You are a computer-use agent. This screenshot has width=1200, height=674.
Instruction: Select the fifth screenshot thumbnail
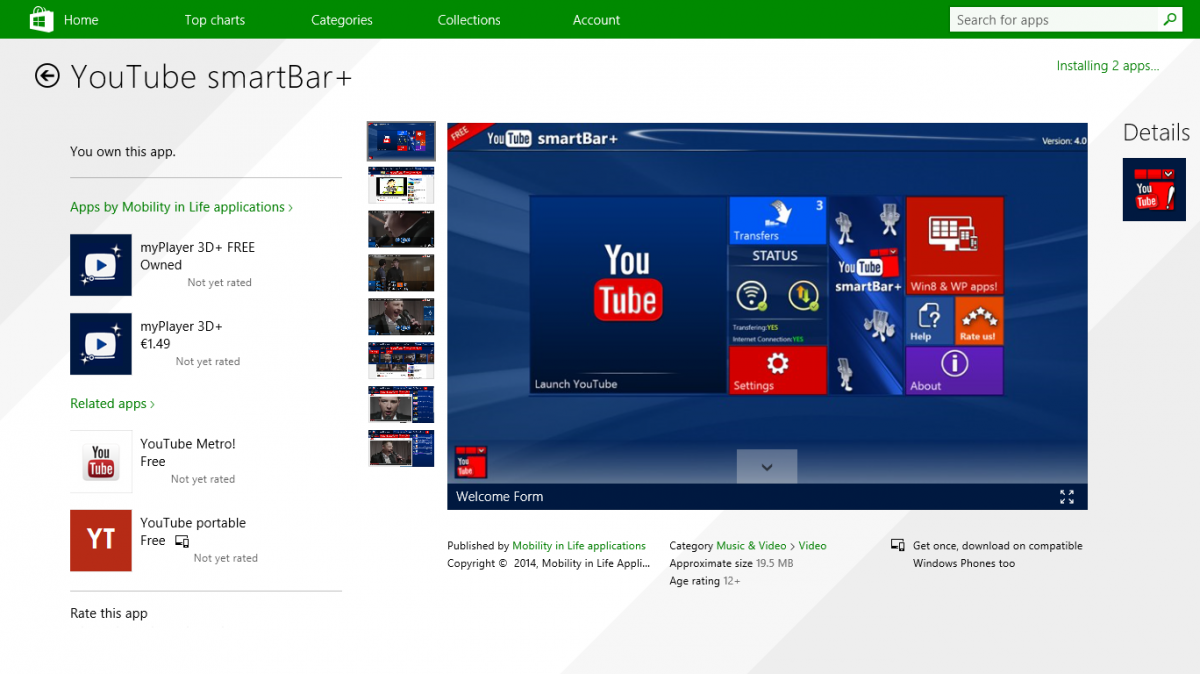coord(401,316)
